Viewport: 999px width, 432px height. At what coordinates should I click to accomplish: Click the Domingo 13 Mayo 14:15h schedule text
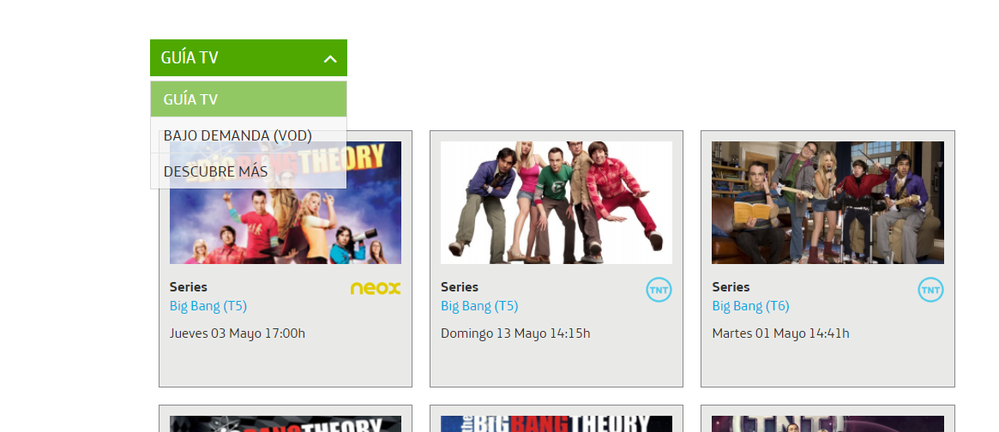click(515, 333)
